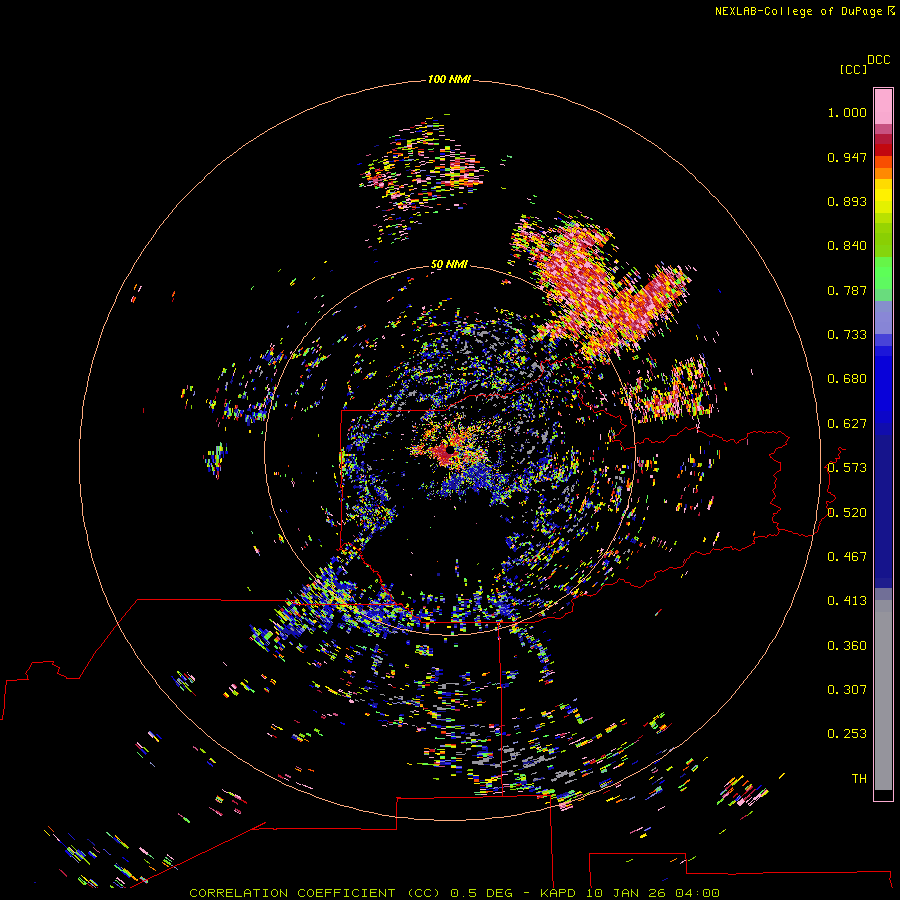The image size is (900, 900).
Task: Click the 0.520 legend value
Action: tap(847, 513)
